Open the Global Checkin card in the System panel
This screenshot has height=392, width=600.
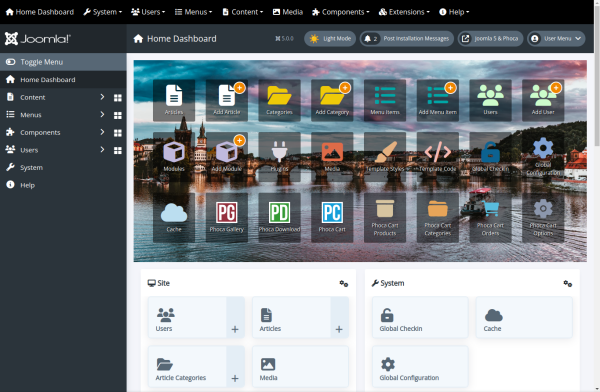coord(420,317)
